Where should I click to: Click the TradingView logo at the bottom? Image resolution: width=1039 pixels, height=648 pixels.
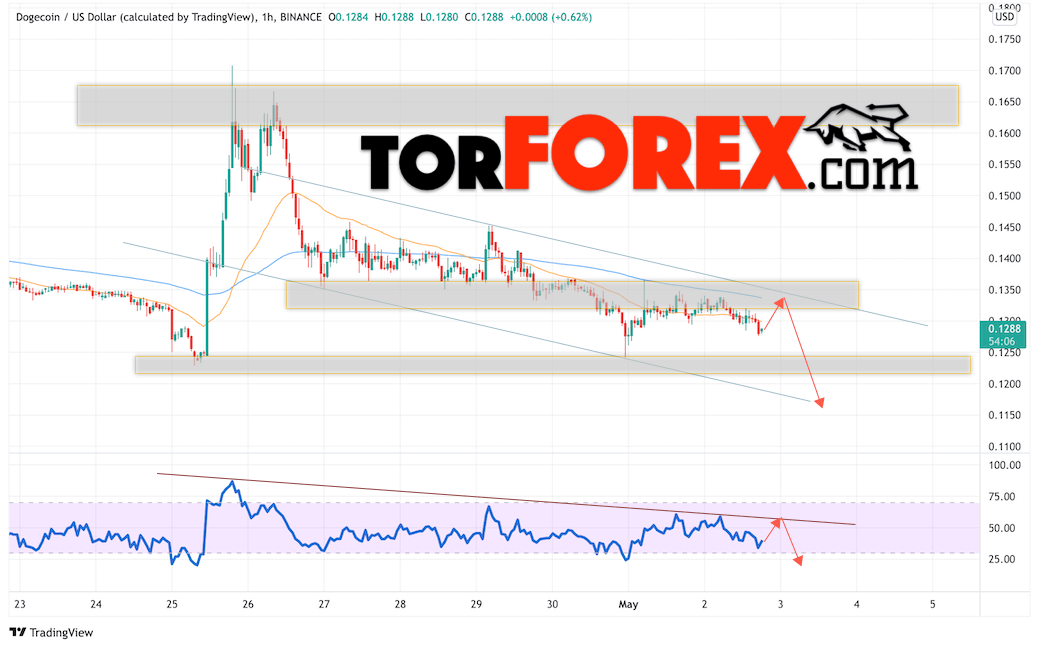point(51,632)
